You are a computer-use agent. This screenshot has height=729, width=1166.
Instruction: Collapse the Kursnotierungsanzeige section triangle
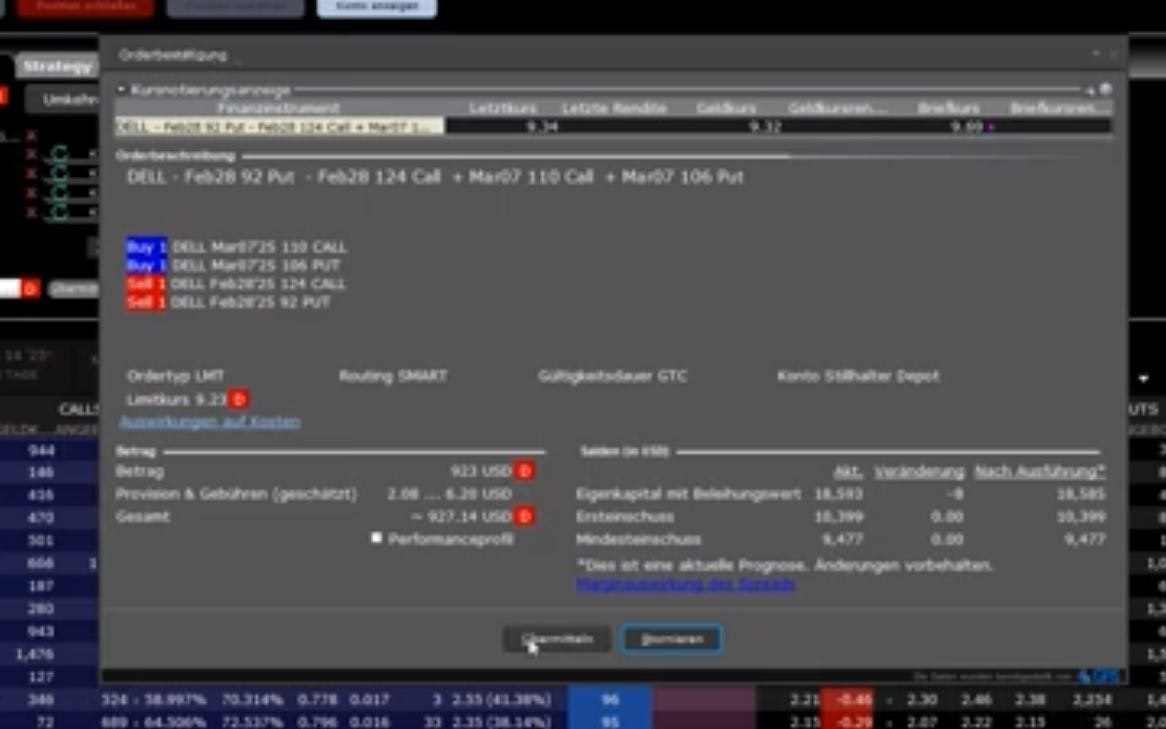(x=122, y=90)
